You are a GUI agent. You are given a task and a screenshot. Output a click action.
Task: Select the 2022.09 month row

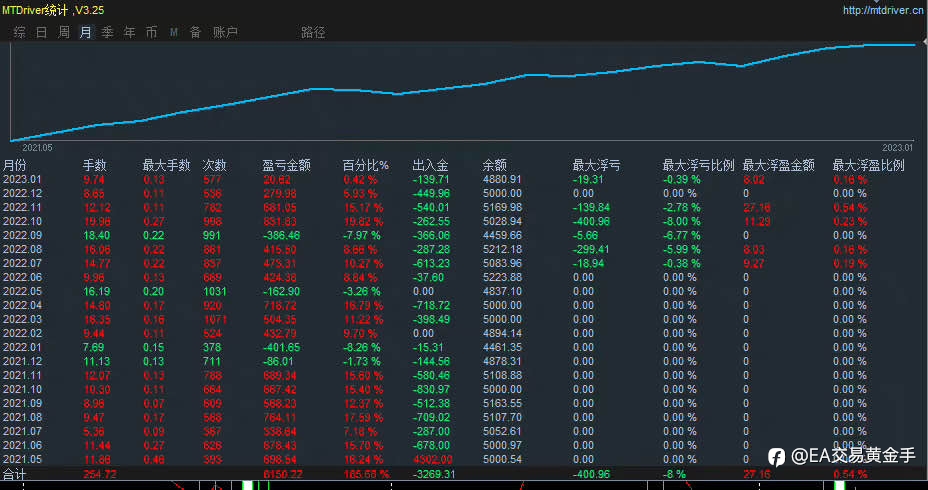tap(464, 235)
